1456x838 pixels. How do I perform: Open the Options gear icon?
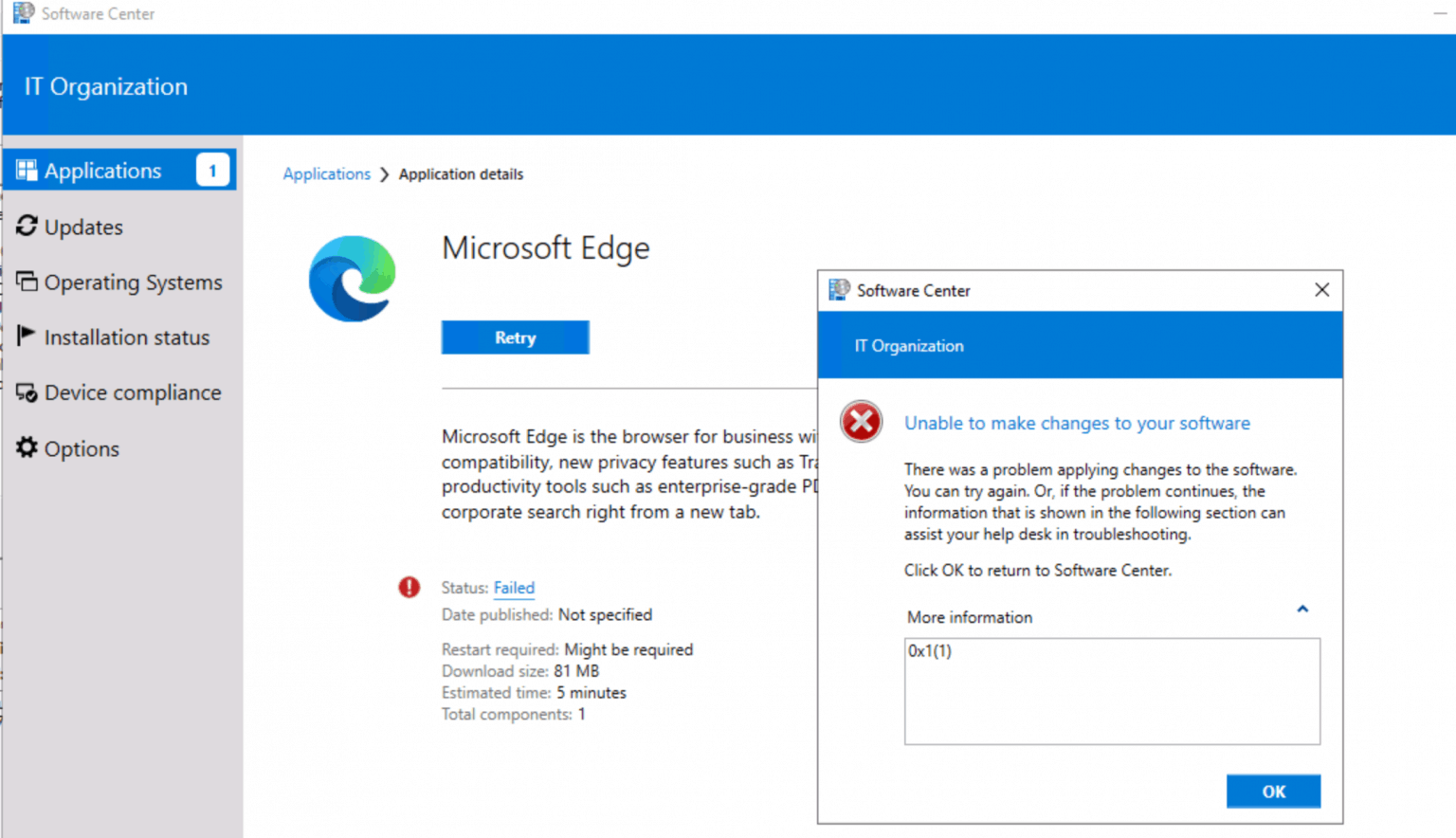27,447
